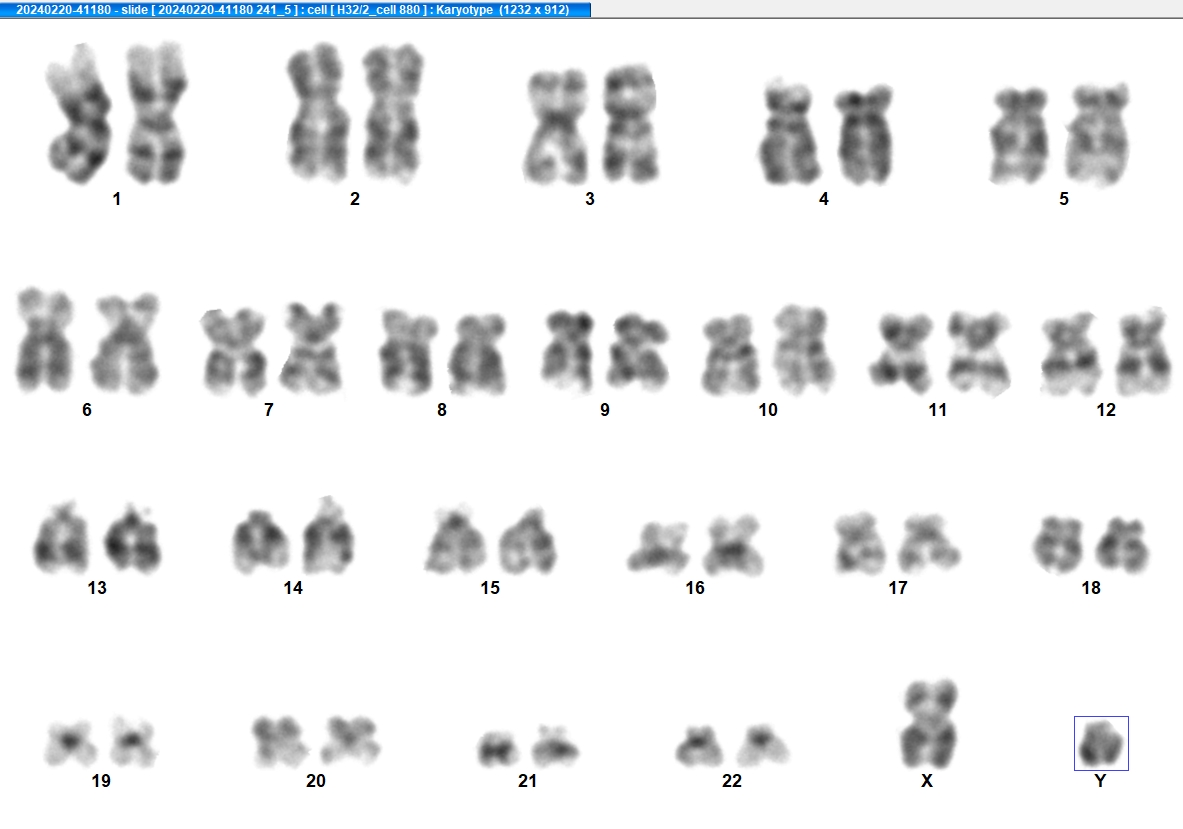Select the left chromosome 9 homolog

[x=568, y=351]
